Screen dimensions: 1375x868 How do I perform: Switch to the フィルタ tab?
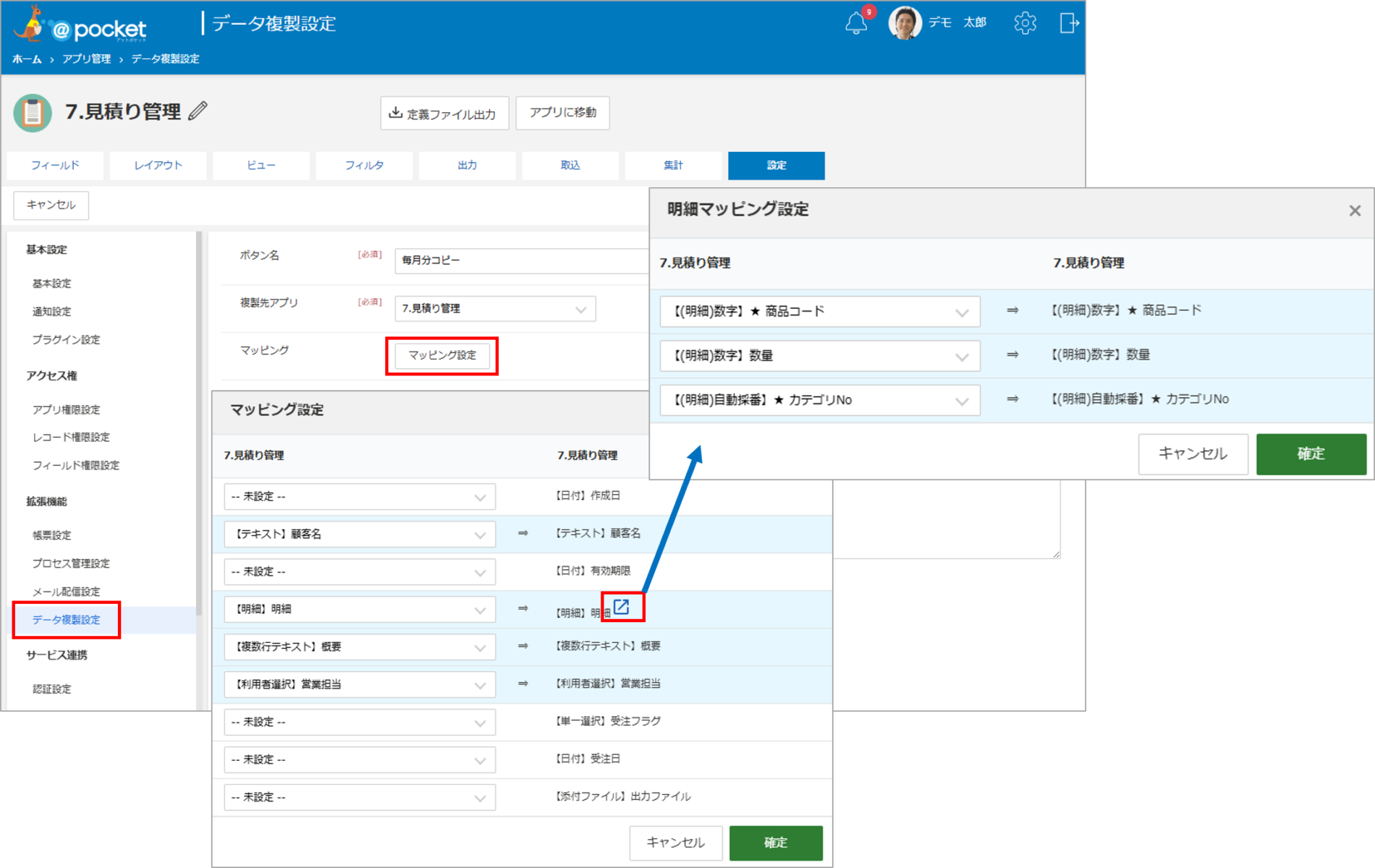point(364,166)
